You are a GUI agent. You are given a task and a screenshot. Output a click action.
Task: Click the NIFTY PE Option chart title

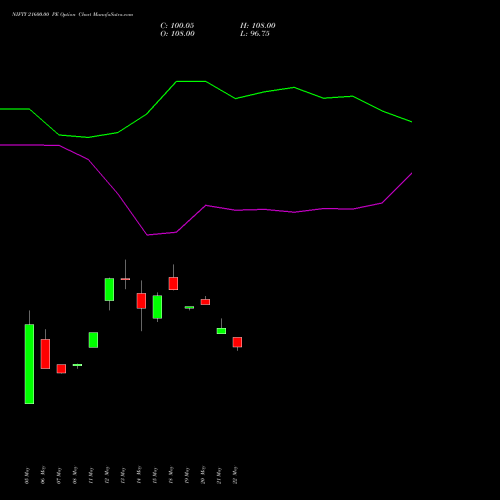pos(72,15)
